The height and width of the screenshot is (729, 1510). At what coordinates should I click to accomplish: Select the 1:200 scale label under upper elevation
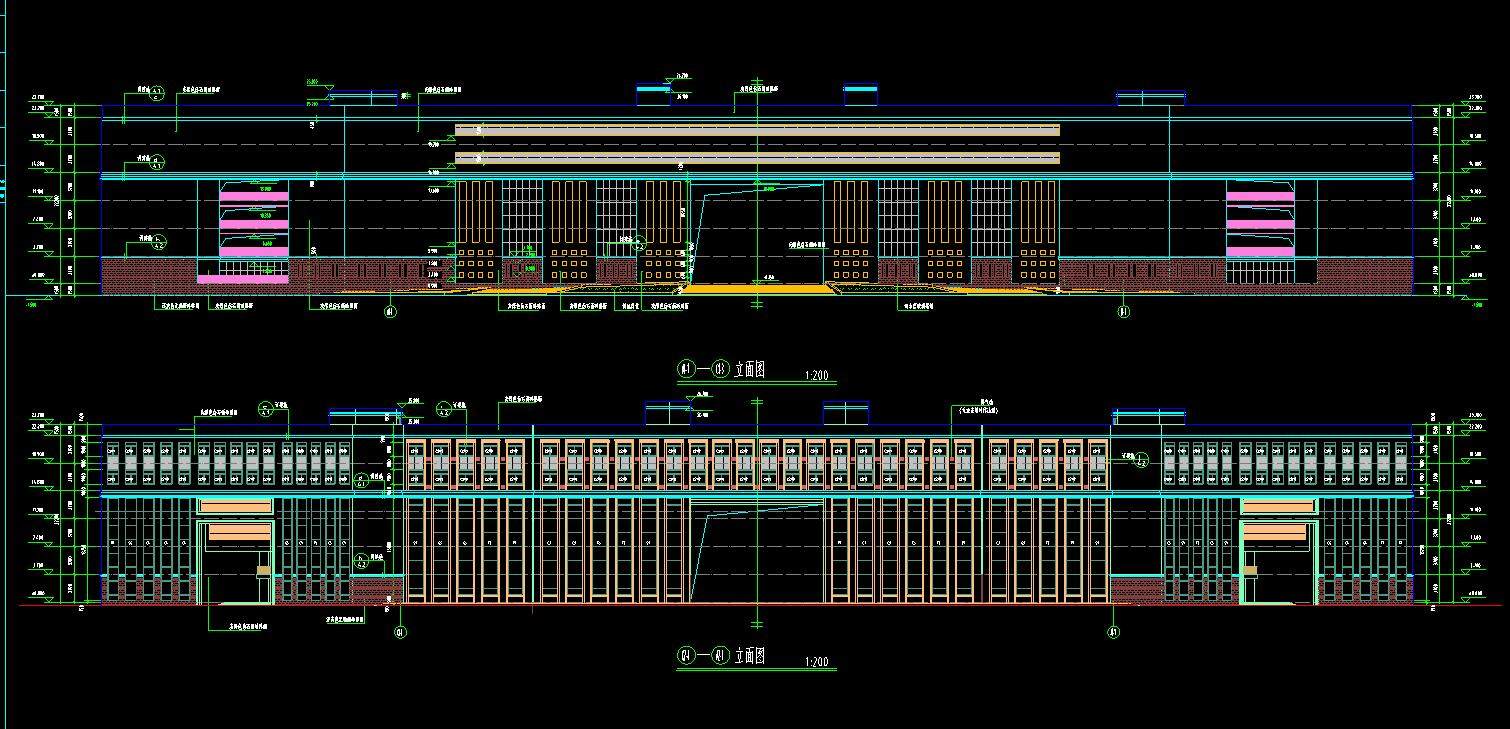(x=816, y=377)
